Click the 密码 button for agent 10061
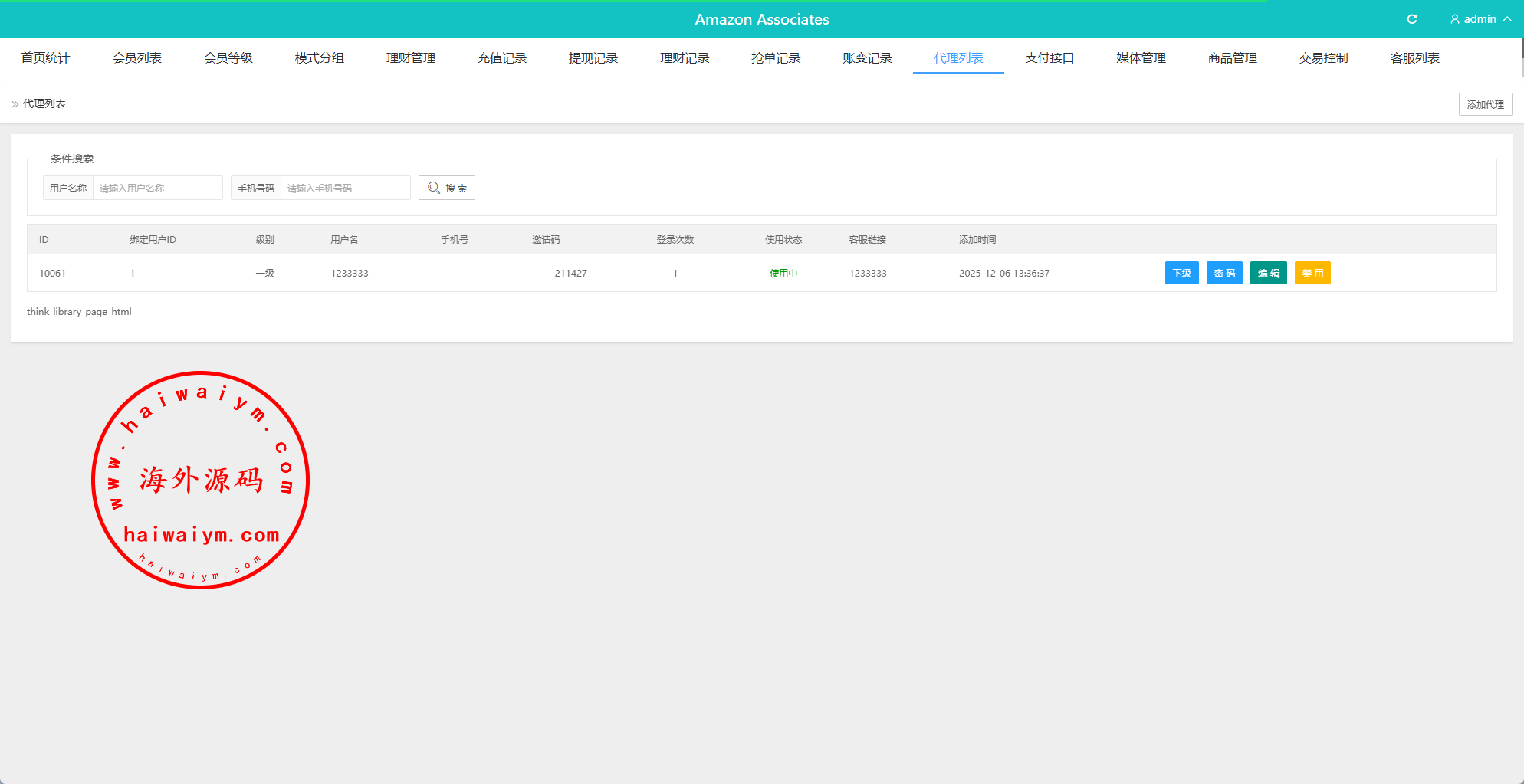1524x784 pixels. tap(1224, 273)
